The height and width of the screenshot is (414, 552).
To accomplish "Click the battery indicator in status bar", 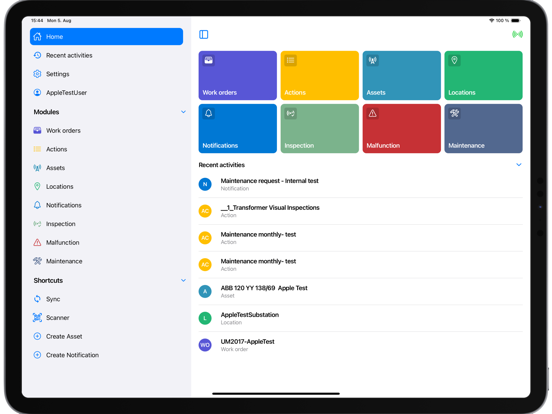I will [515, 20].
